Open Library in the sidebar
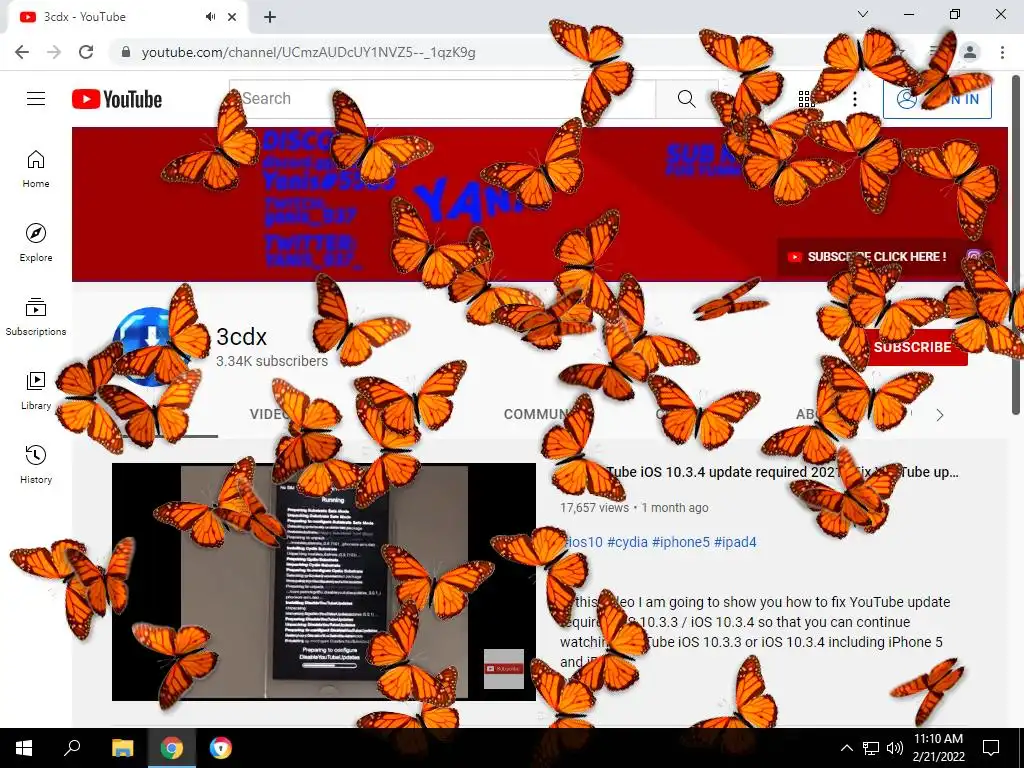Screen dimensions: 1024x768 pyautogui.click(x=36, y=391)
